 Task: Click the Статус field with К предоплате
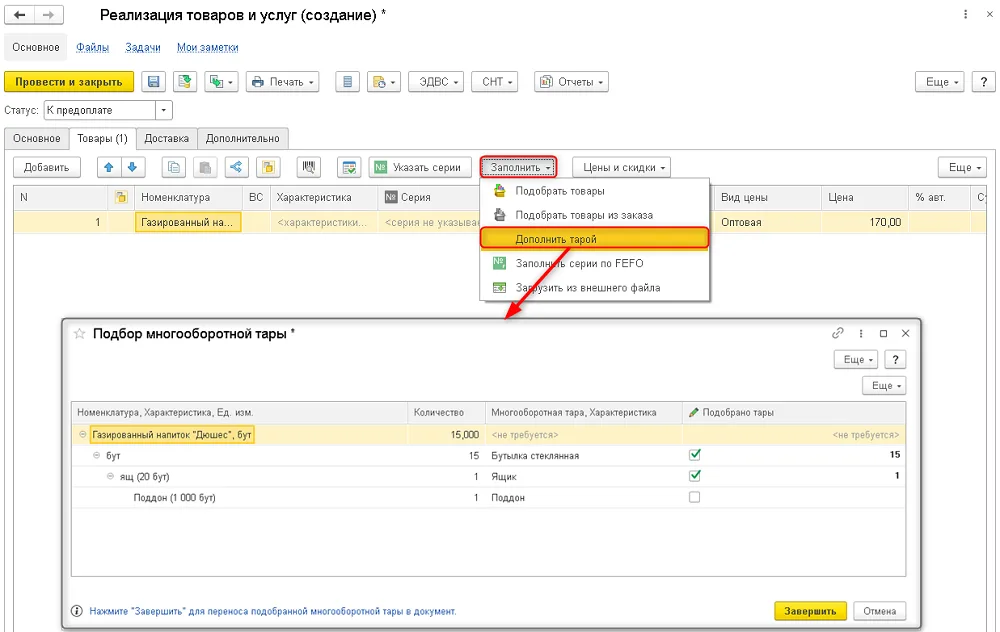click(100, 110)
